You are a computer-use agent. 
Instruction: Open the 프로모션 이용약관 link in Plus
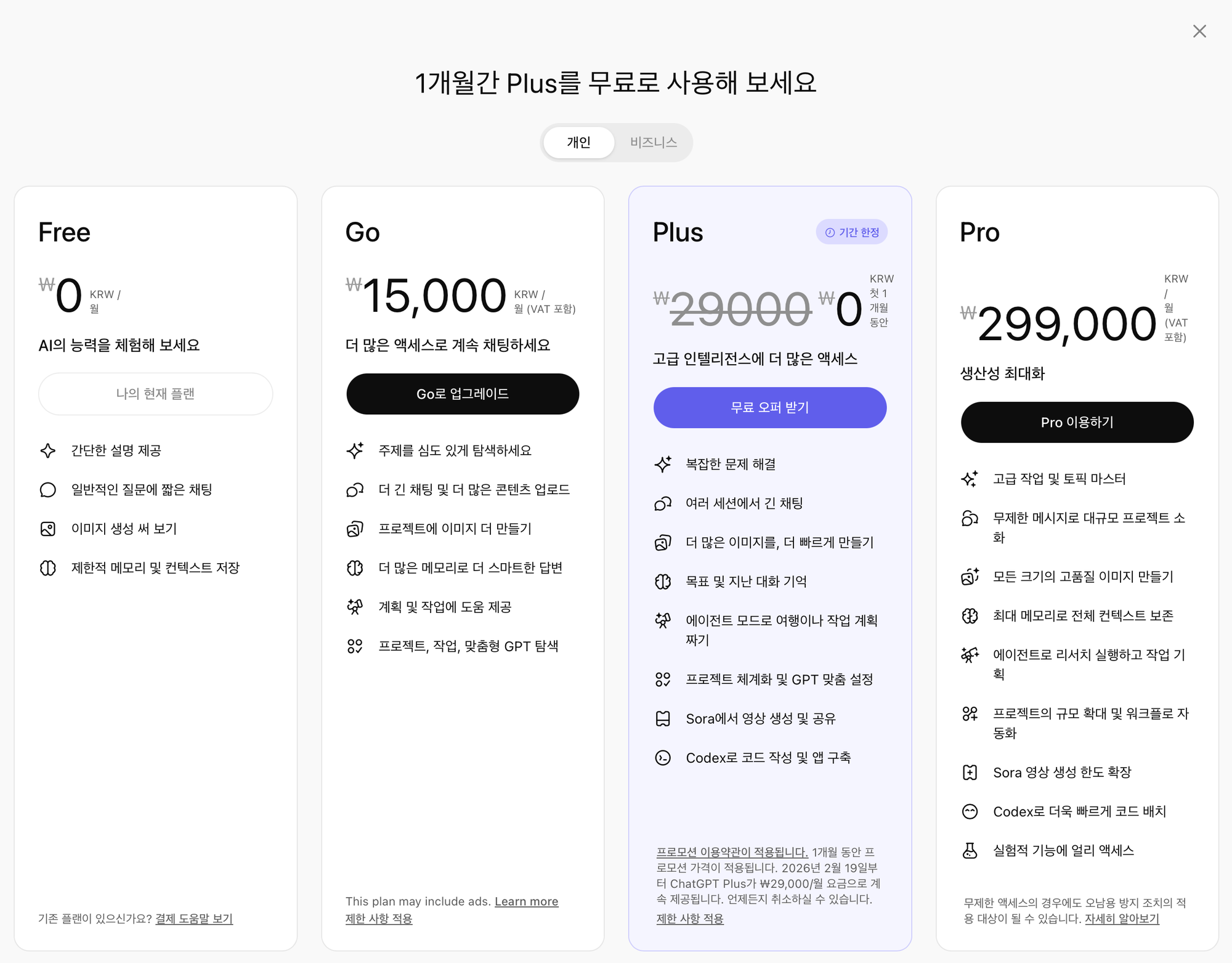[732, 852]
